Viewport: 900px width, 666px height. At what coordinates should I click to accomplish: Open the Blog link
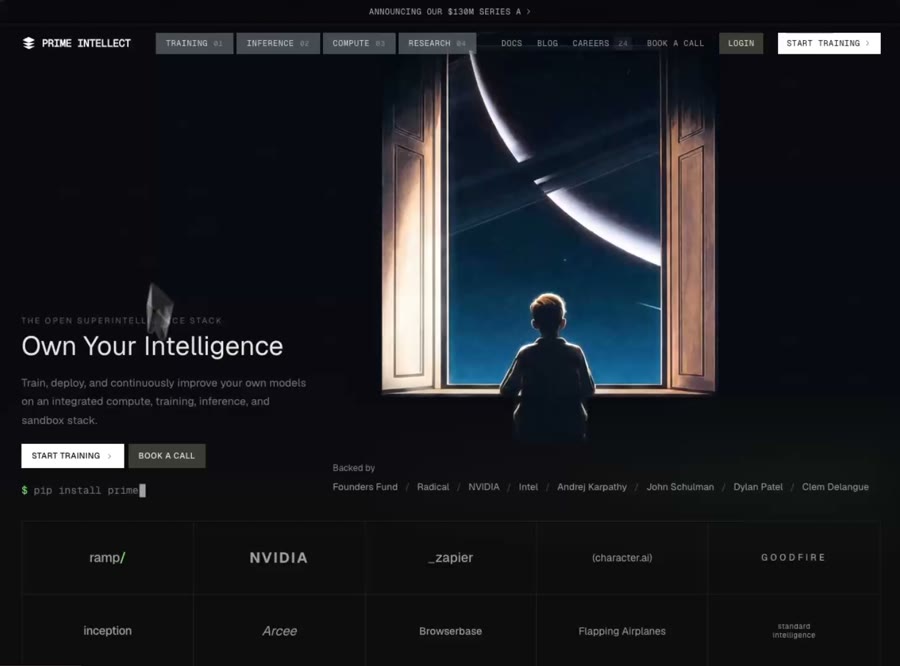pyautogui.click(x=547, y=43)
